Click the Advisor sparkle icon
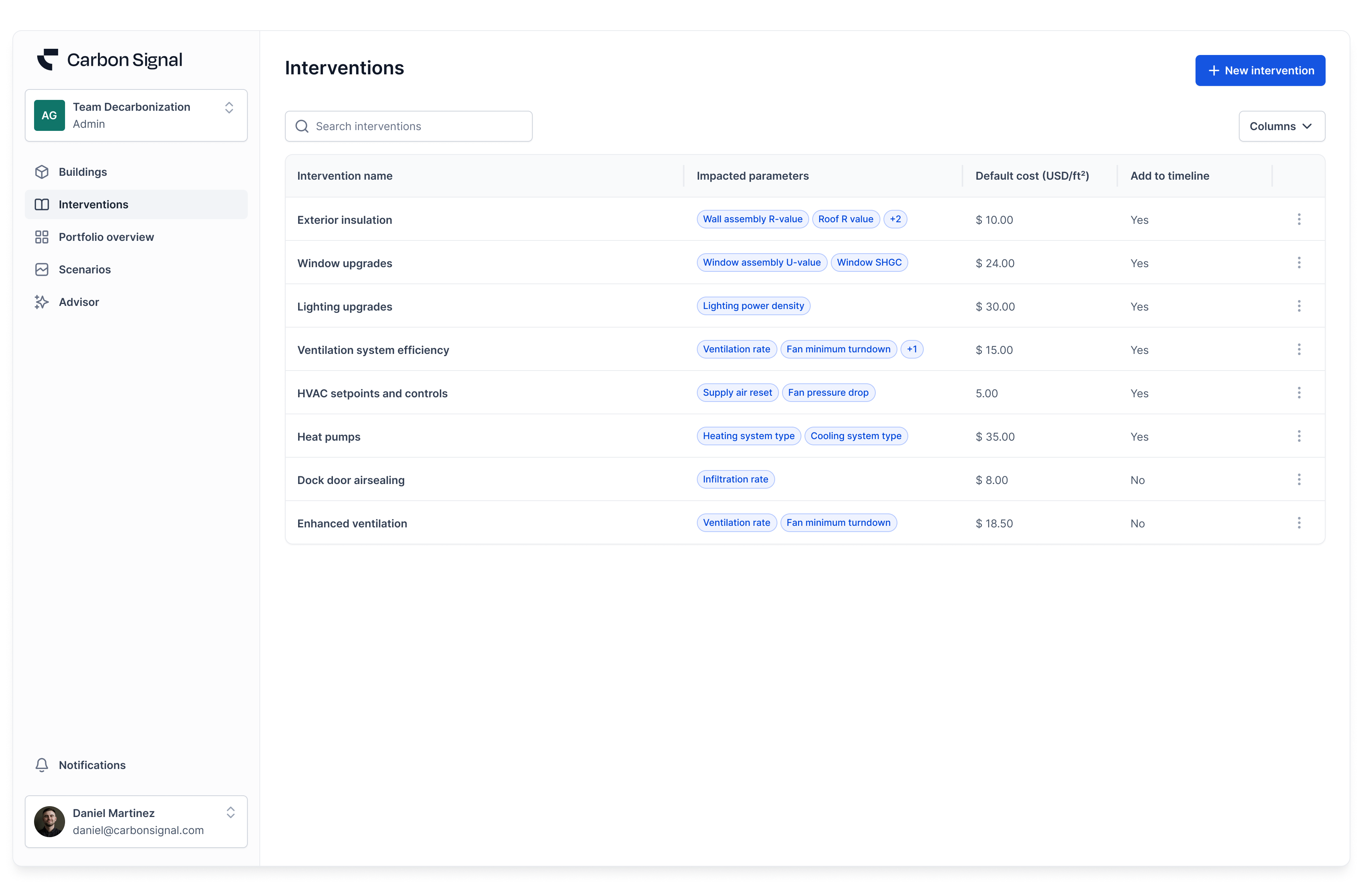Screen dimensions: 1362x896 [x=42, y=302]
